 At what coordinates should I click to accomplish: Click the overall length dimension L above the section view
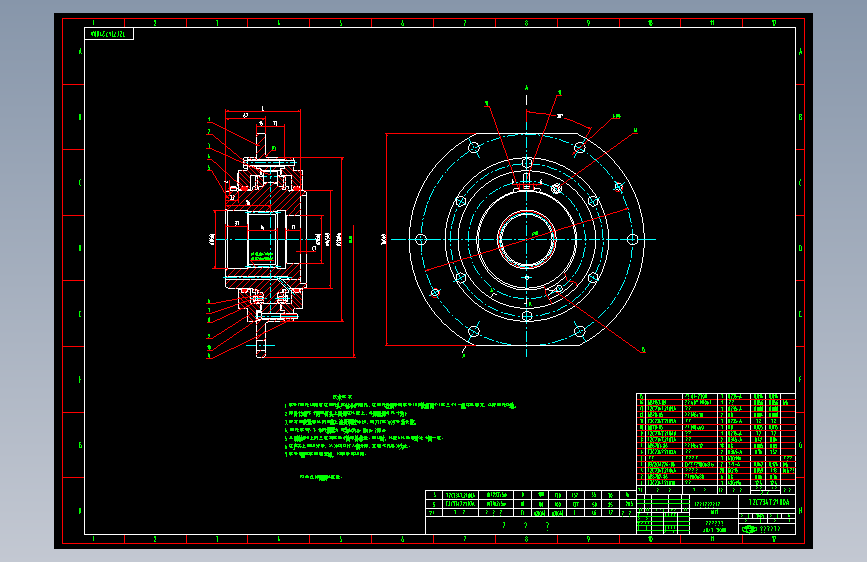click(x=263, y=110)
